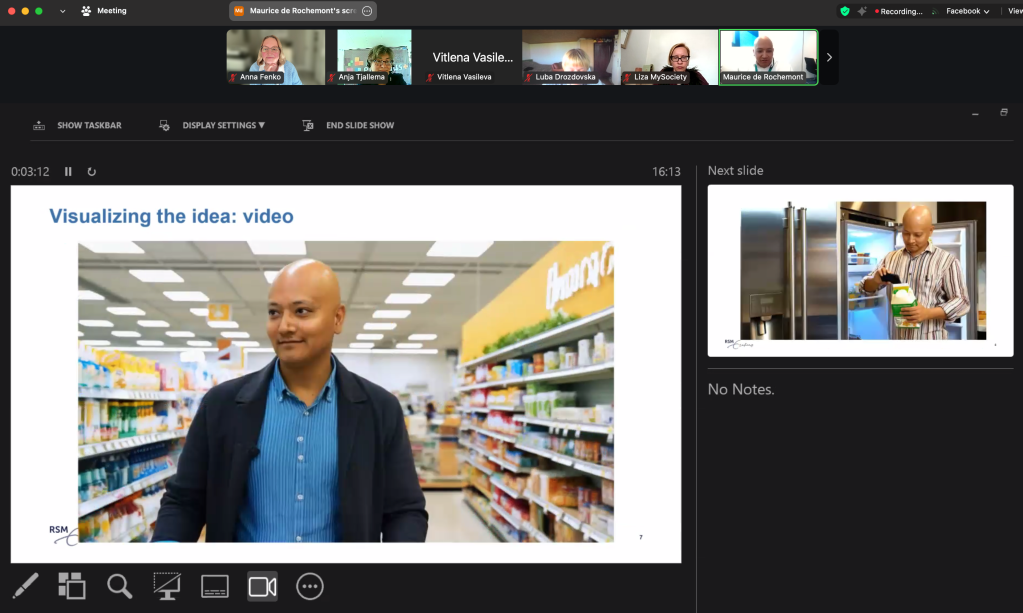The height and width of the screenshot is (613, 1023).
Task: Toggle subtitles in presenter view
Action: pos(215,586)
